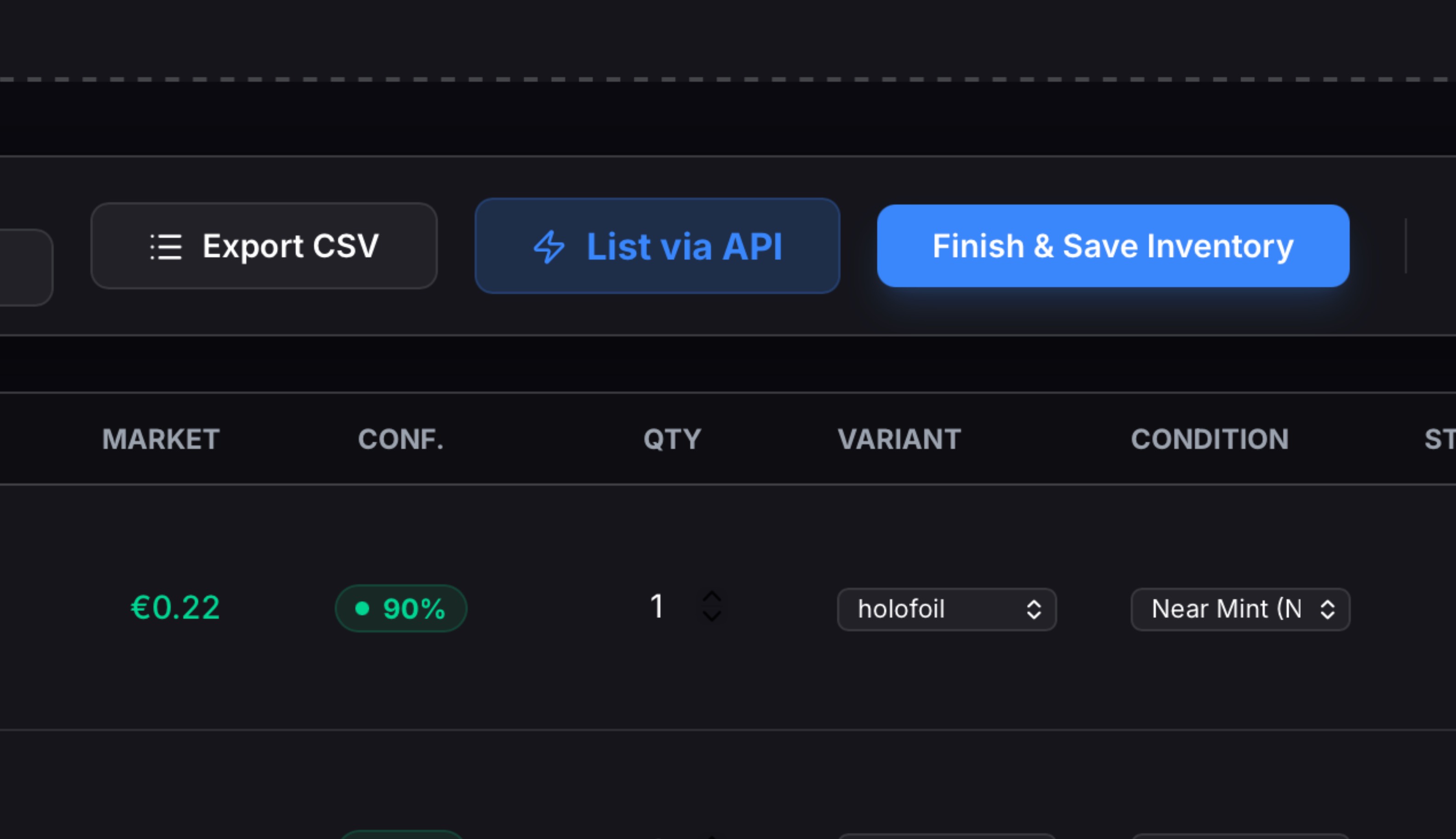The width and height of the screenshot is (1456, 839).
Task: Click the €0.22 market price
Action: tap(175, 608)
